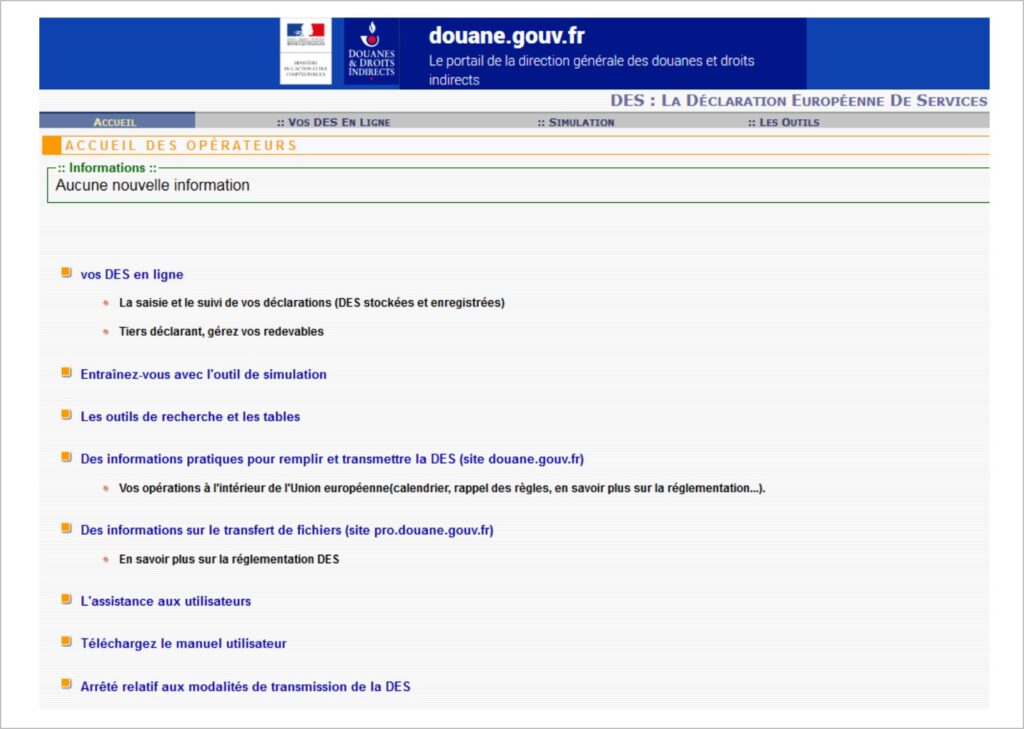Open file transfer information link (pro.douane.gouv.fr)
The width and height of the screenshot is (1024, 729).
tap(287, 530)
